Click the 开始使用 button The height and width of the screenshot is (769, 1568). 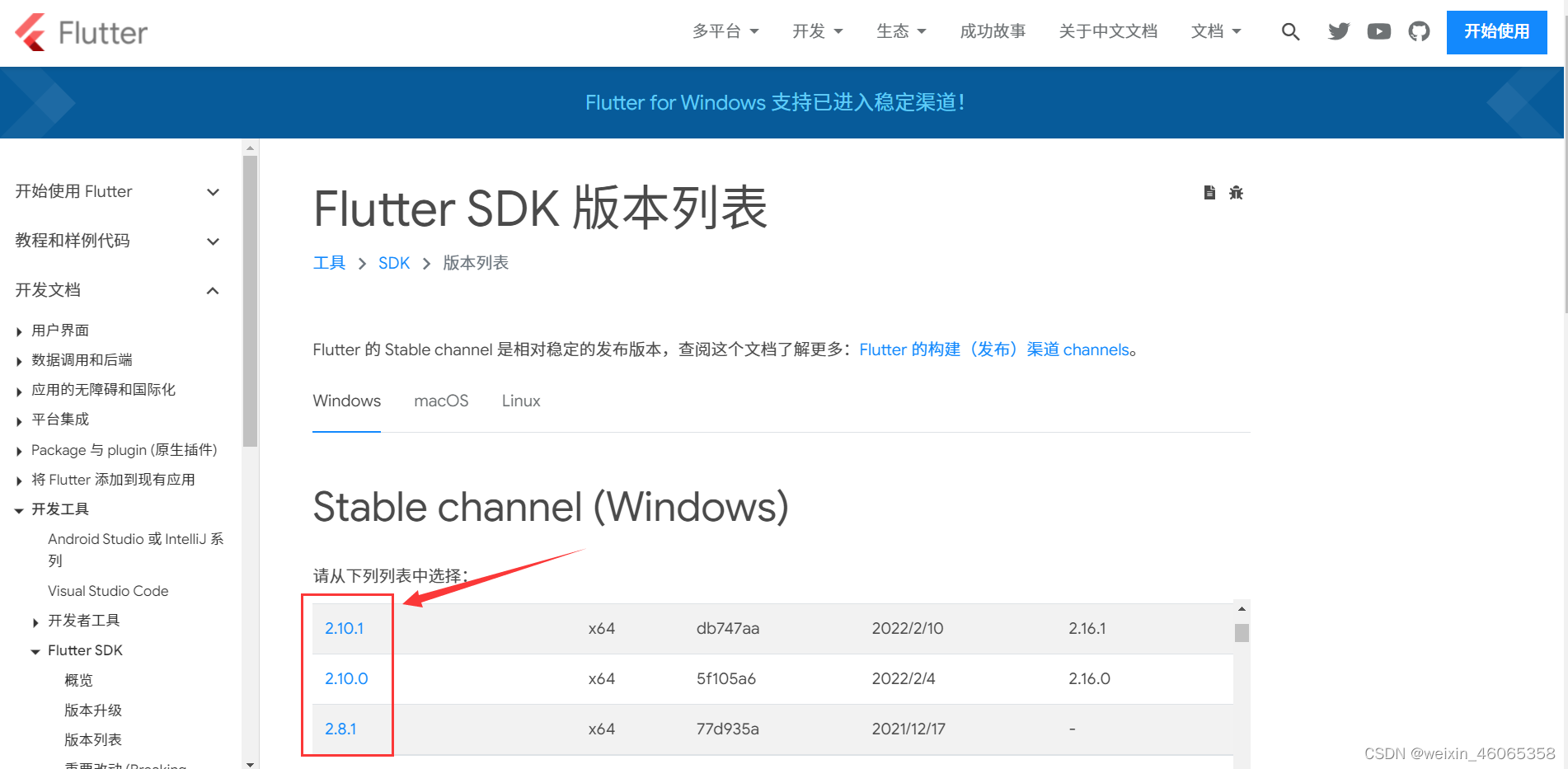1496,32
